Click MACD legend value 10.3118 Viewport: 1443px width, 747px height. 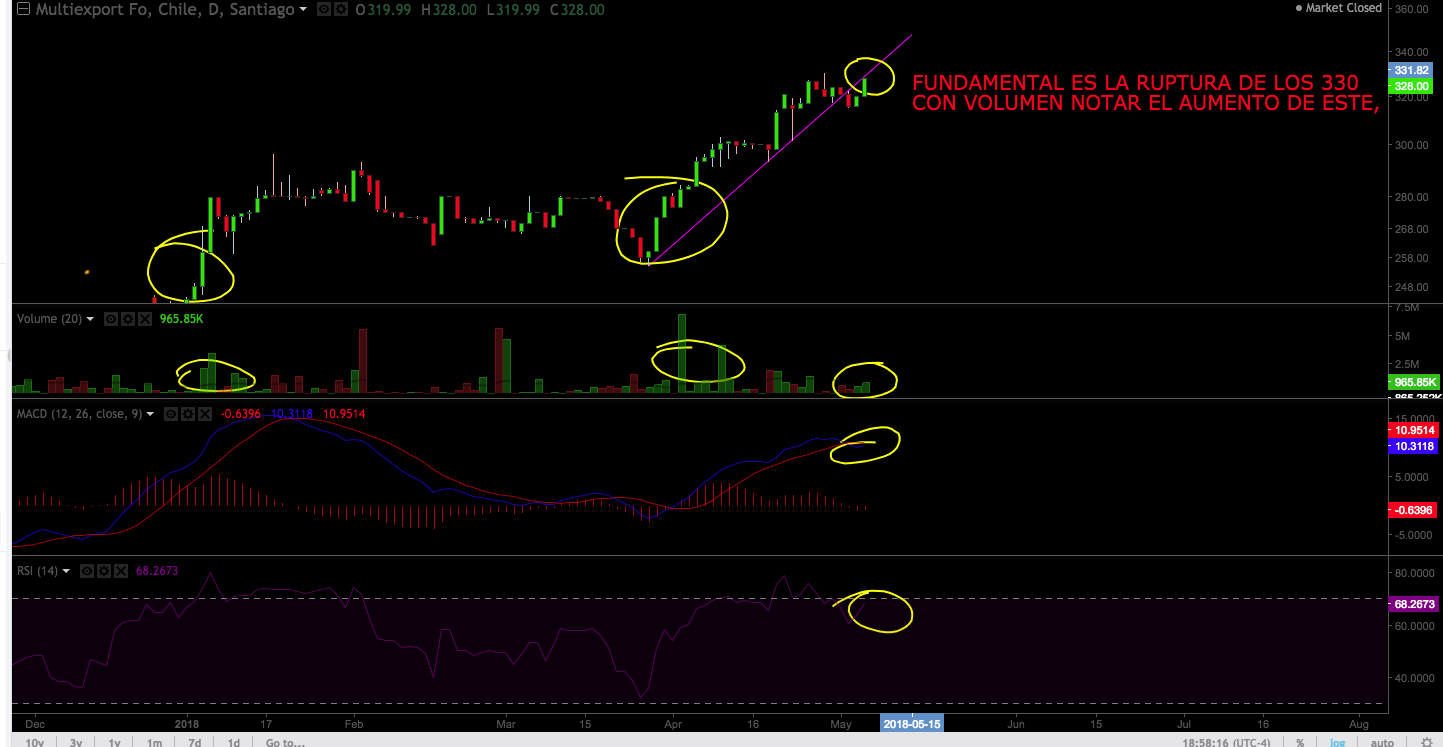pos(291,414)
